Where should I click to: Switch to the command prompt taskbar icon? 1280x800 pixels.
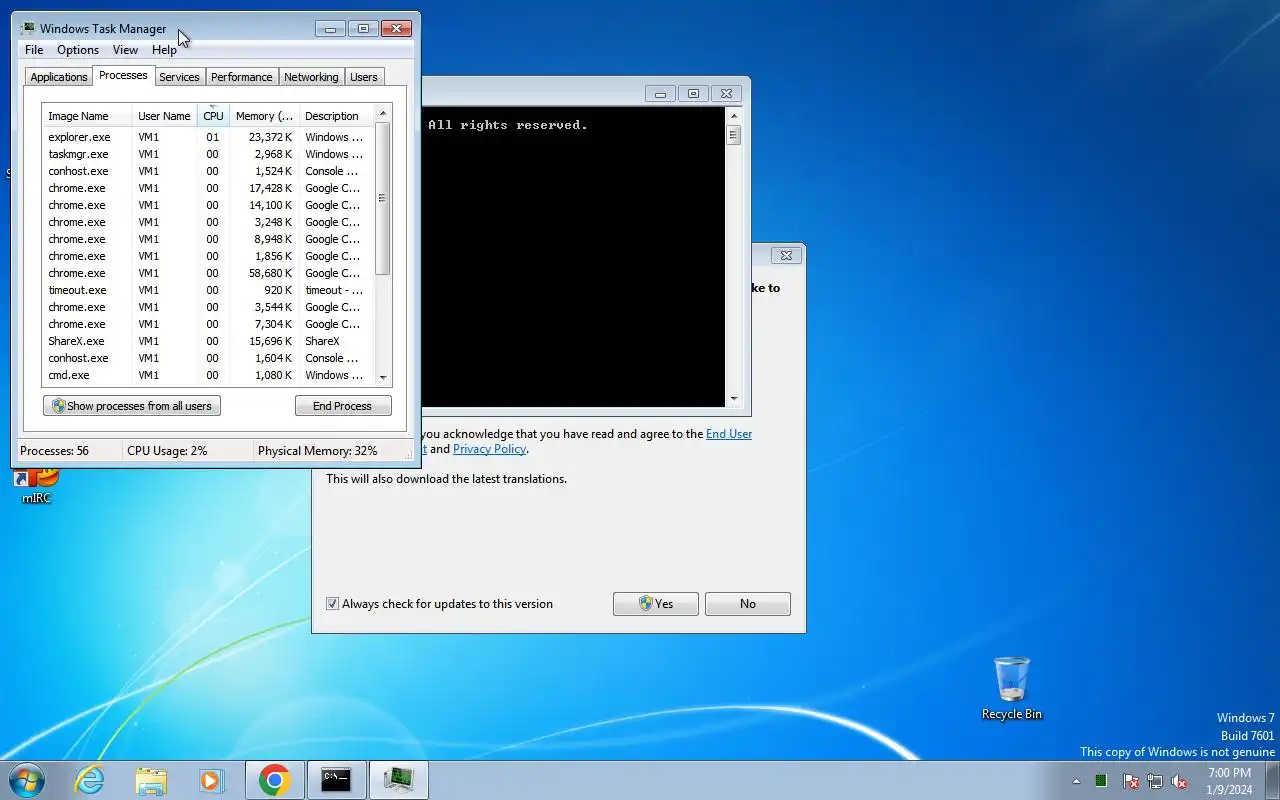coord(336,780)
